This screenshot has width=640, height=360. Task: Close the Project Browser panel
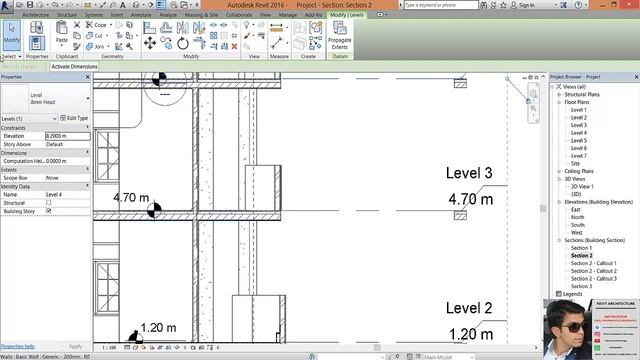point(636,77)
